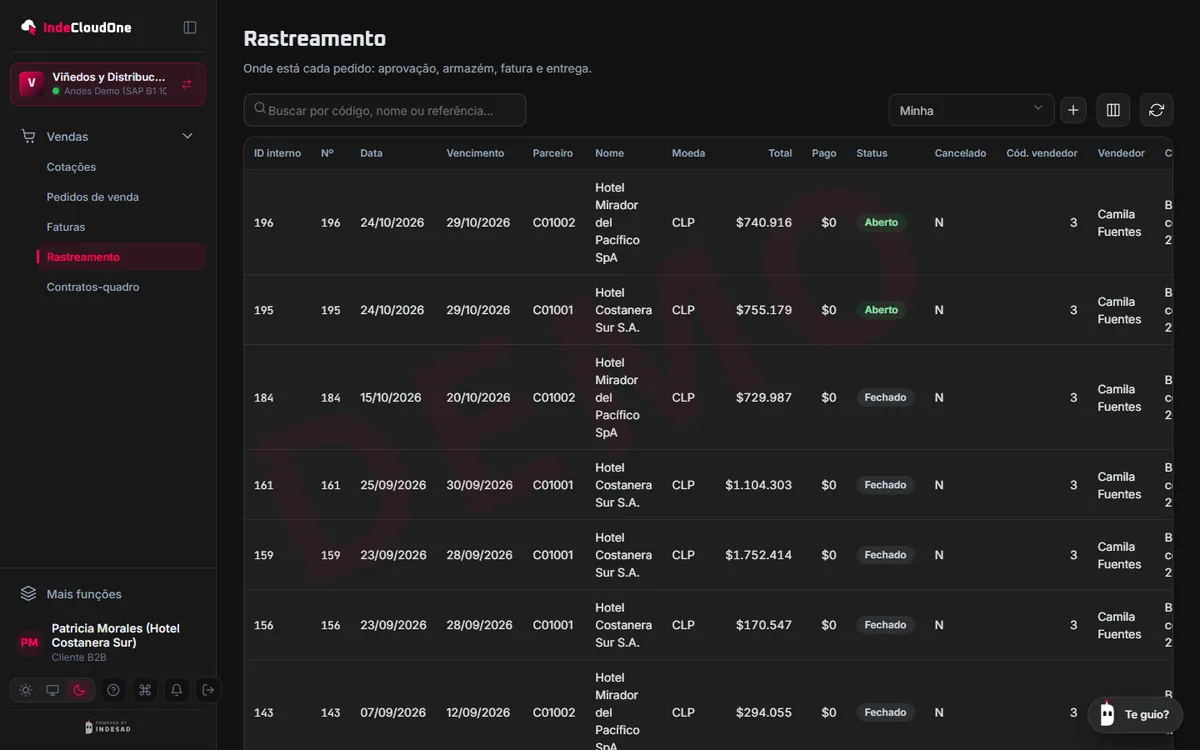Image resolution: width=1200 pixels, height=750 pixels.
Task: Go to Cotações
Action: [71, 167]
